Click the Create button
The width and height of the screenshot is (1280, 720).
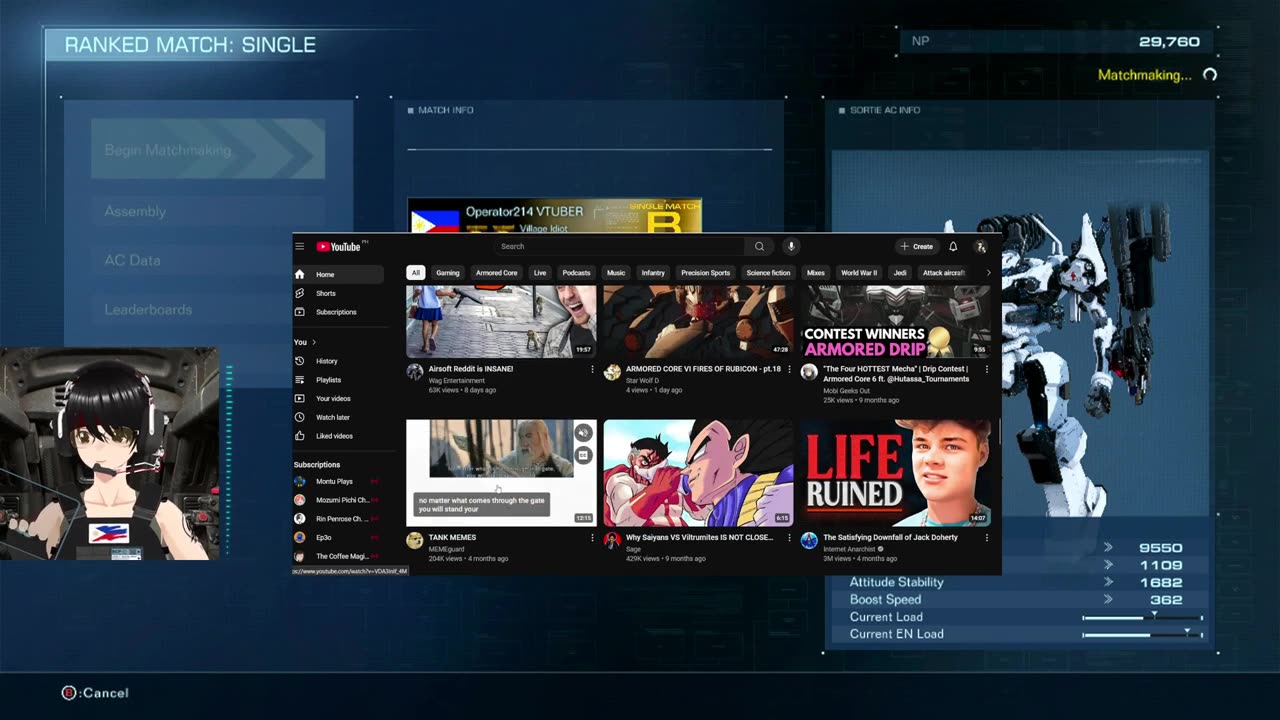pos(916,246)
